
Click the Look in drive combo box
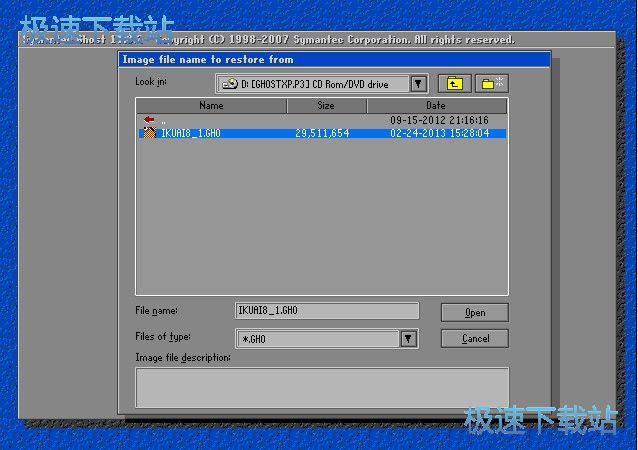click(321, 84)
